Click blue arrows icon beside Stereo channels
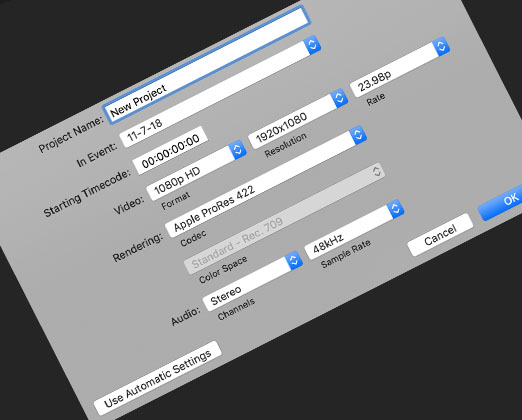Screen dimensions: 522x420 pos(294,261)
